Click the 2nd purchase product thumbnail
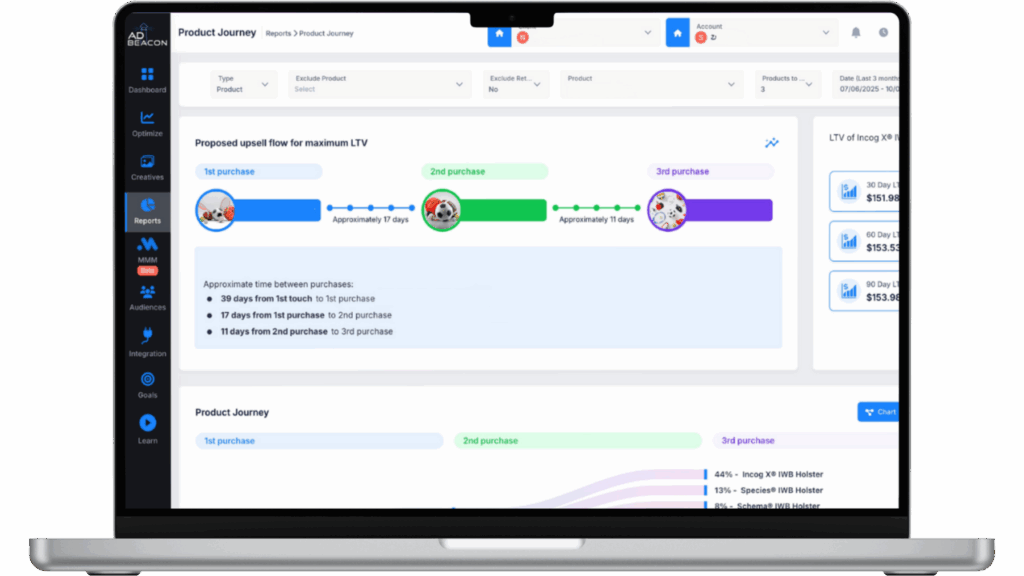This screenshot has width=1024, height=576. [x=441, y=210]
